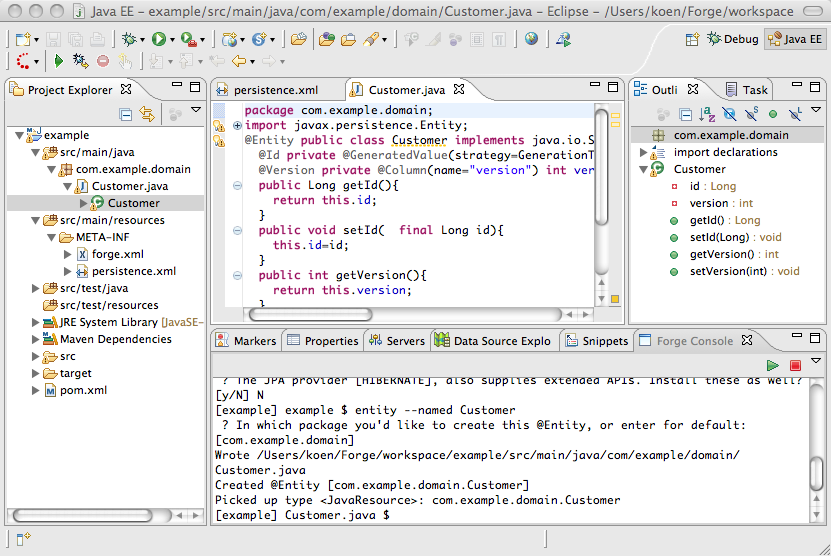
Task: Toggle Hide Fields in Outline toolbar
Action: pyautogui.click(x=730, y=114)
